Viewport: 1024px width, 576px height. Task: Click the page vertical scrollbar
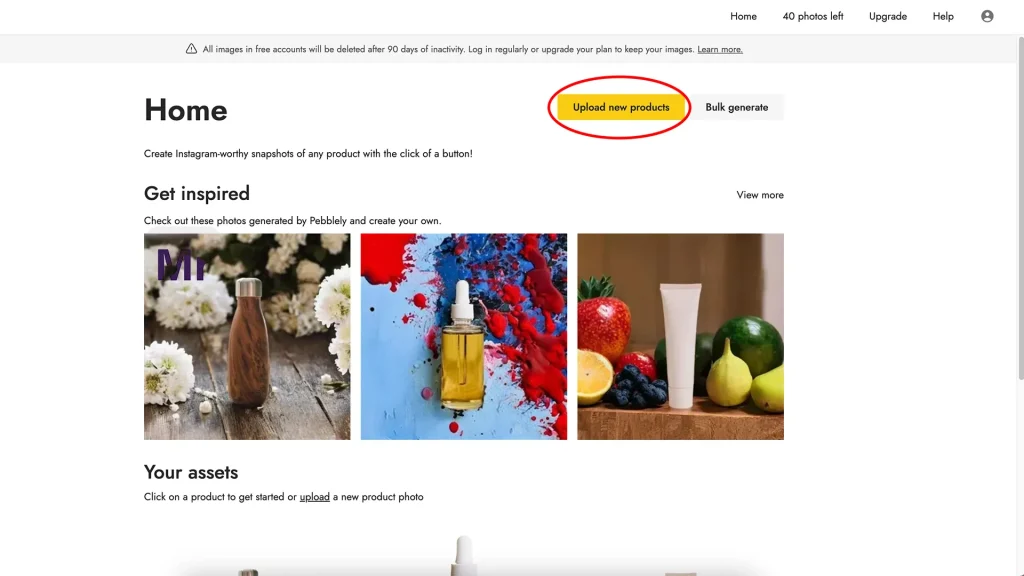(1020, 208)
